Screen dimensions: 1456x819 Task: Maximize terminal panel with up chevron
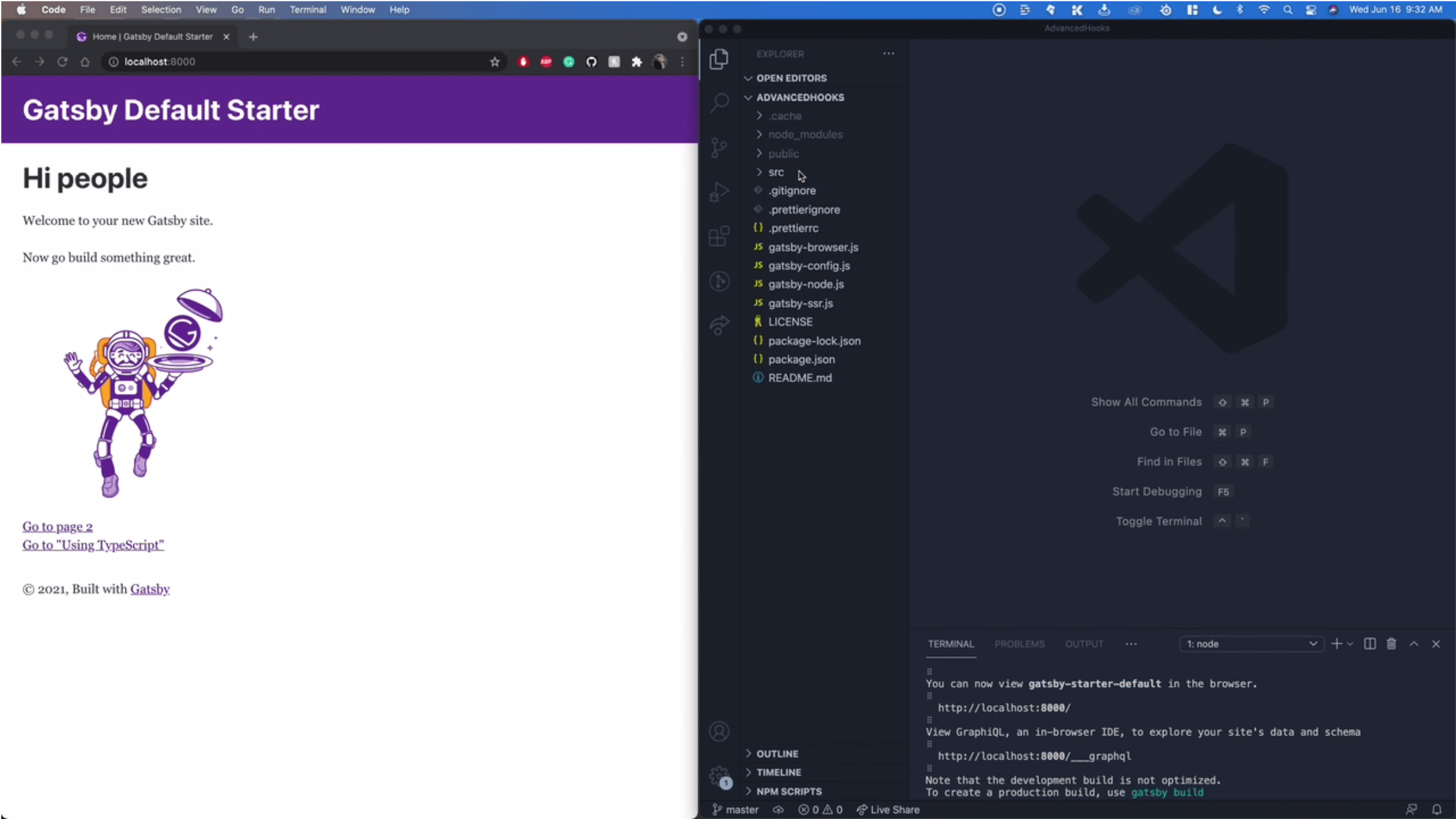point(1413,644)
